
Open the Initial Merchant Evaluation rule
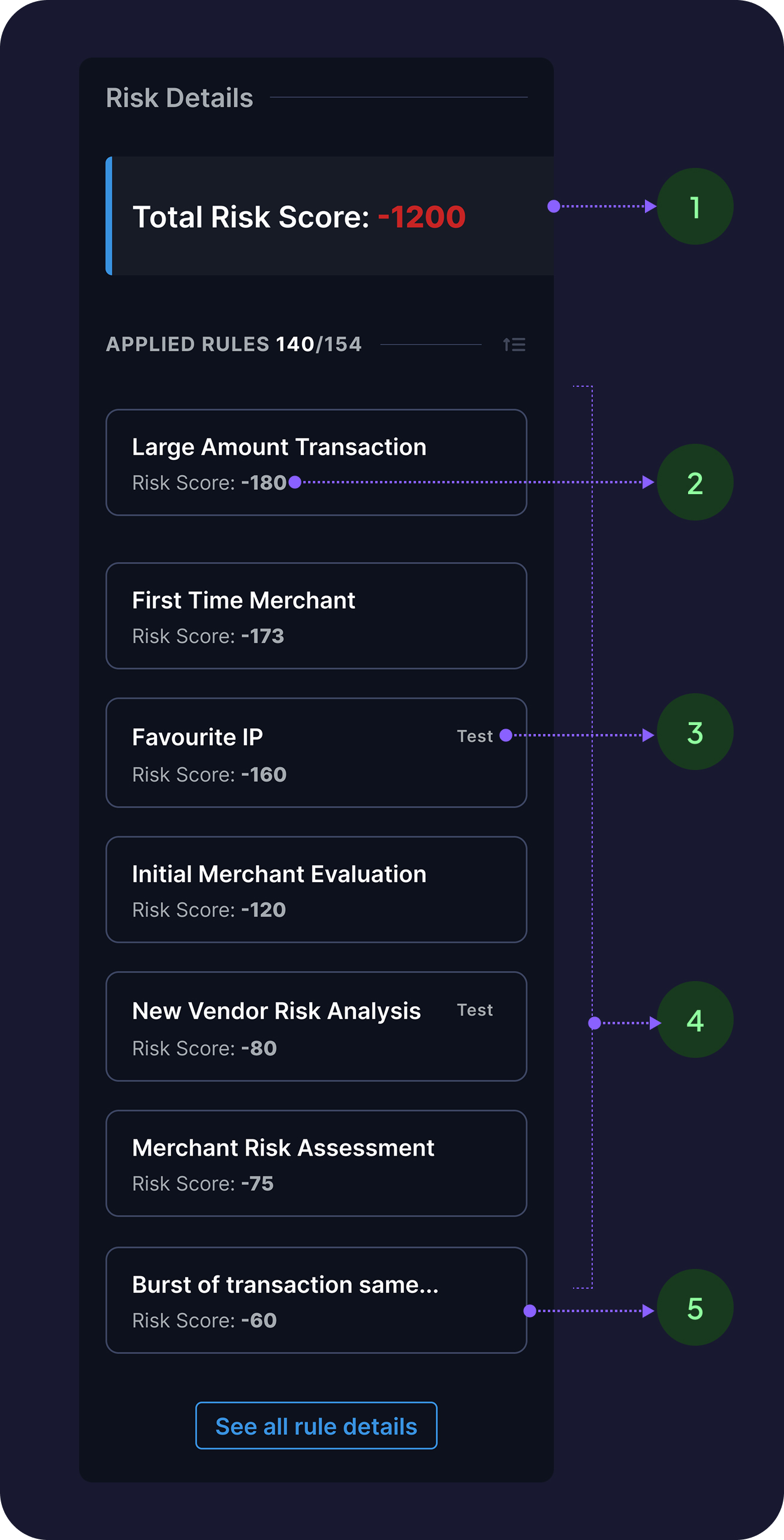tap(316, 889)
